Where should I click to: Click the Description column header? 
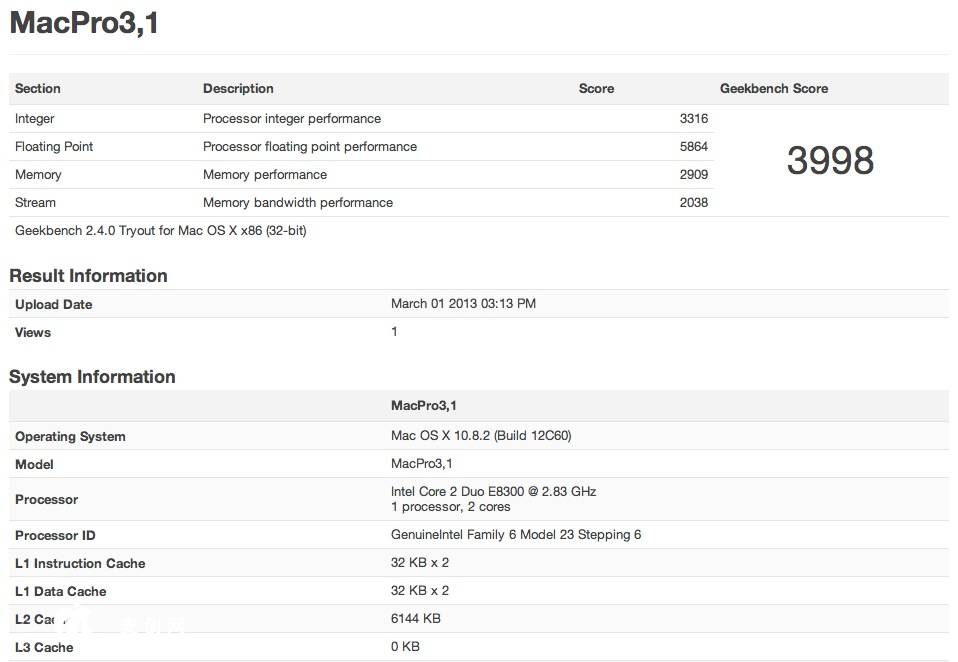[238, 89]
